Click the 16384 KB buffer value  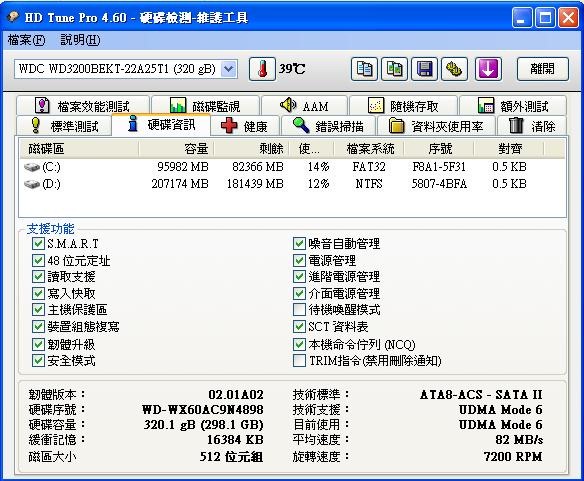point(235,440)
